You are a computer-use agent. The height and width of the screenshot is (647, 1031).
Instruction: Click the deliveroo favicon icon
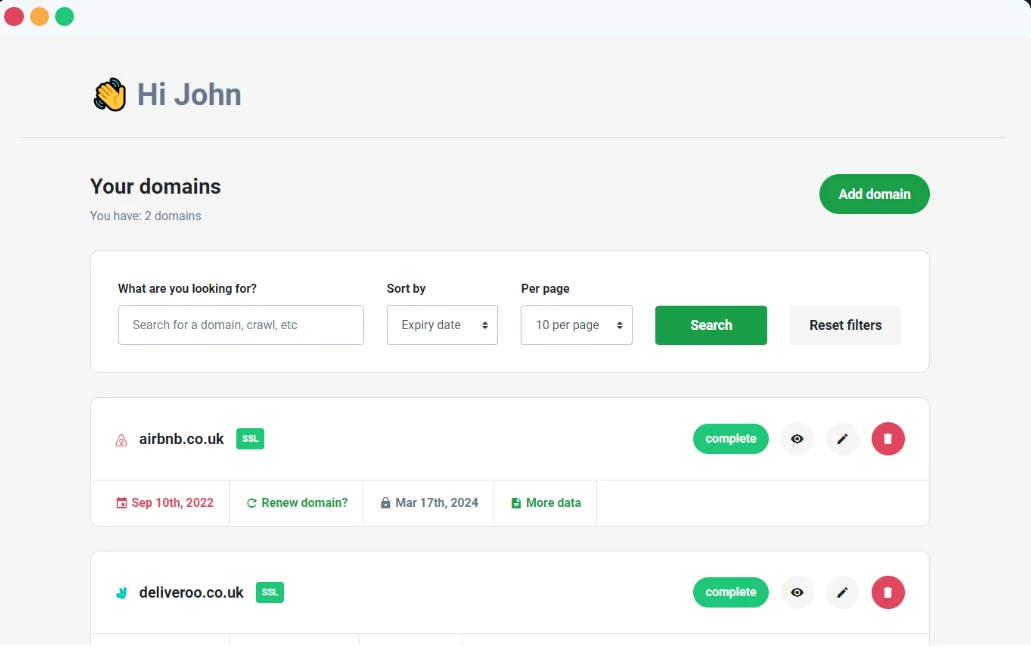pyautogui.click(x=122, y=593)
